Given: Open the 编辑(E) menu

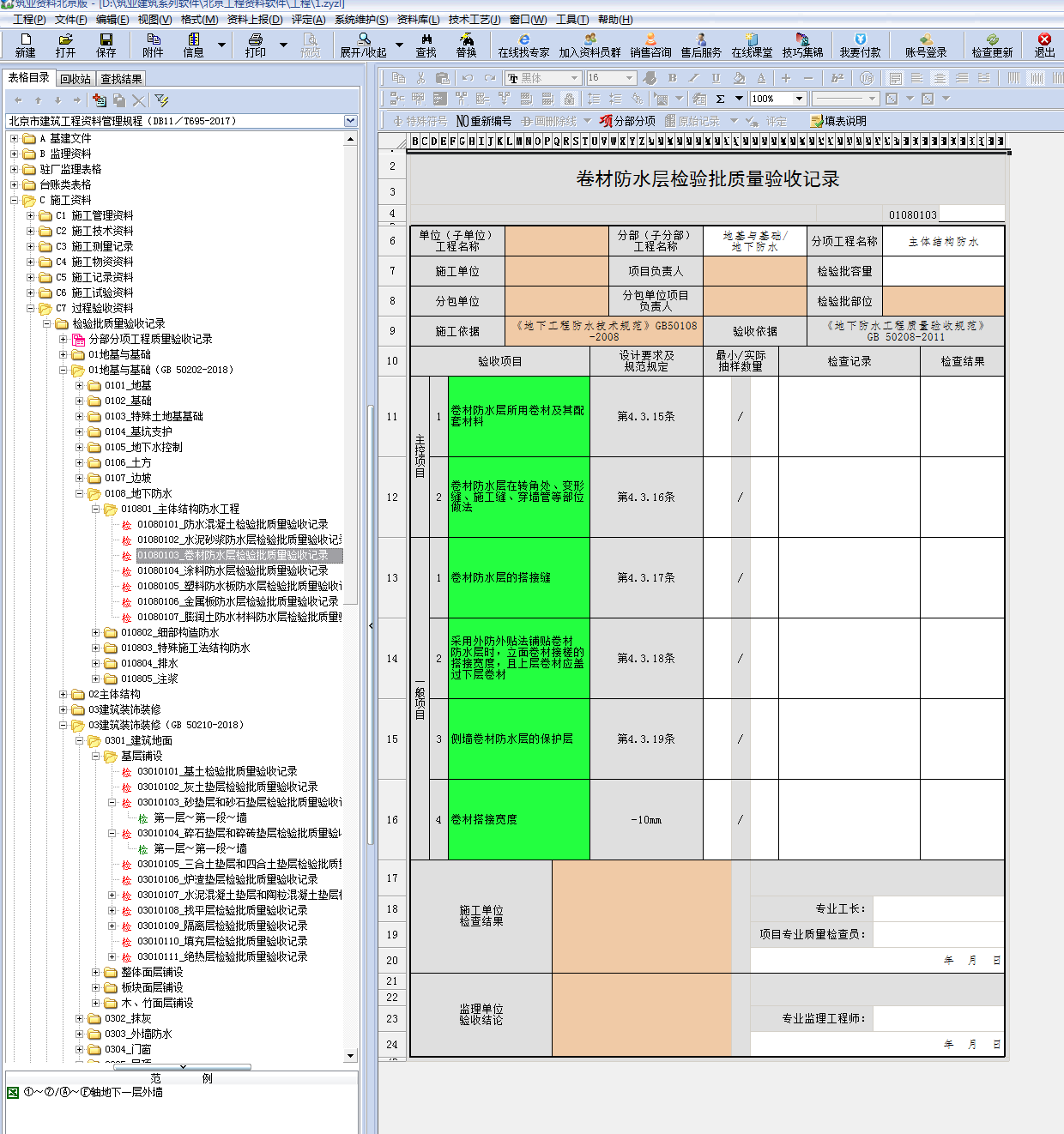Looking at the screenshot, I should click(112, 19).
